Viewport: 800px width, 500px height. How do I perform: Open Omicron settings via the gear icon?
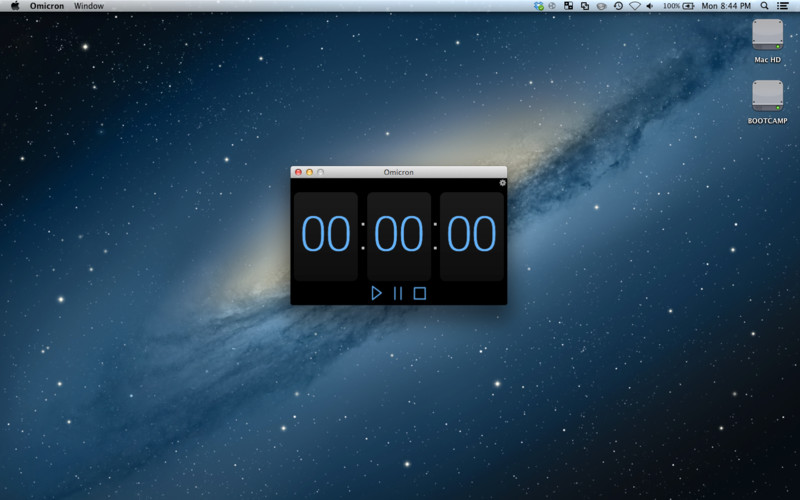pos(503,183)
